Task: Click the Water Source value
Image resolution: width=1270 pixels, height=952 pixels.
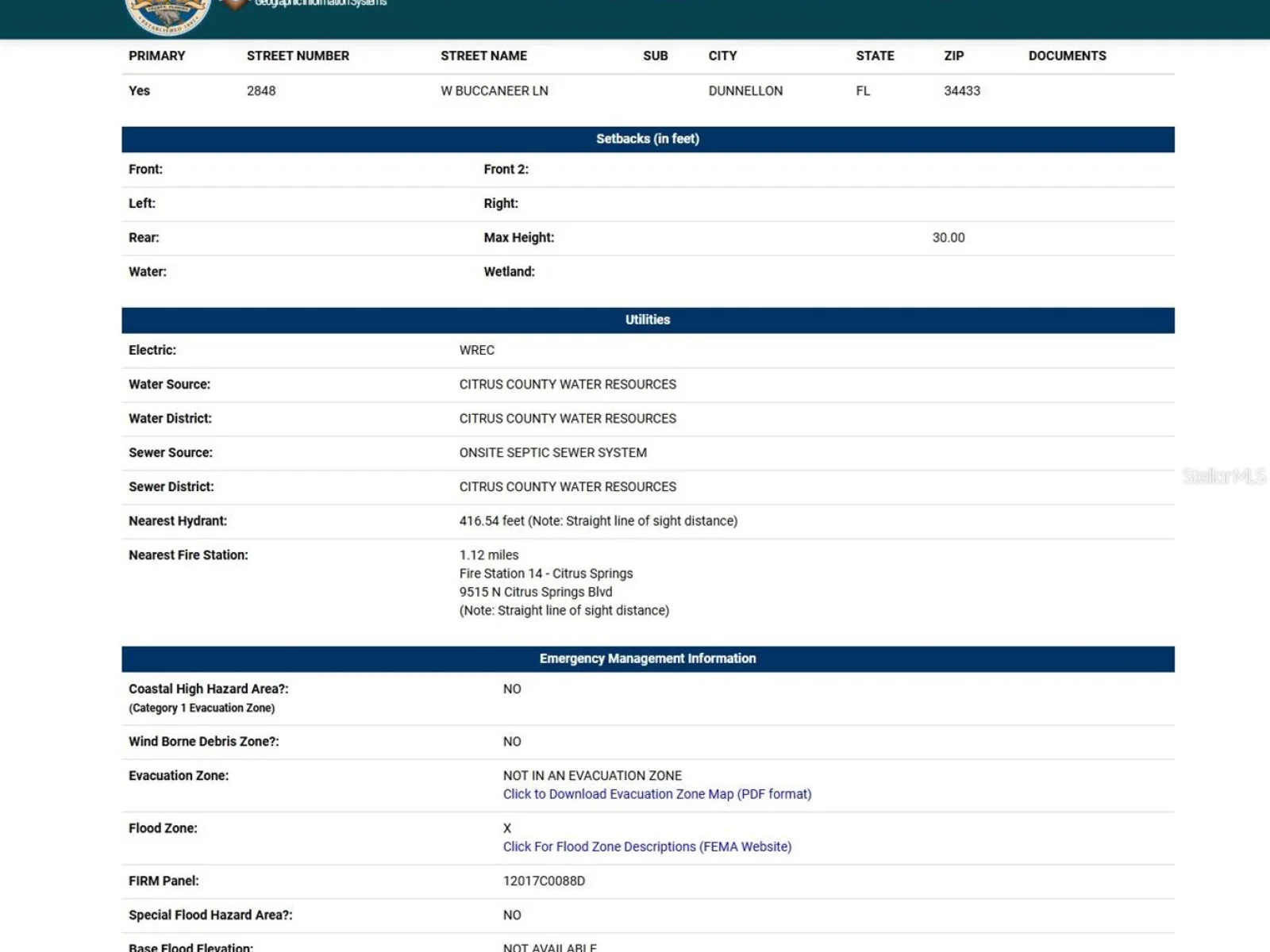Action: point(568,384)
